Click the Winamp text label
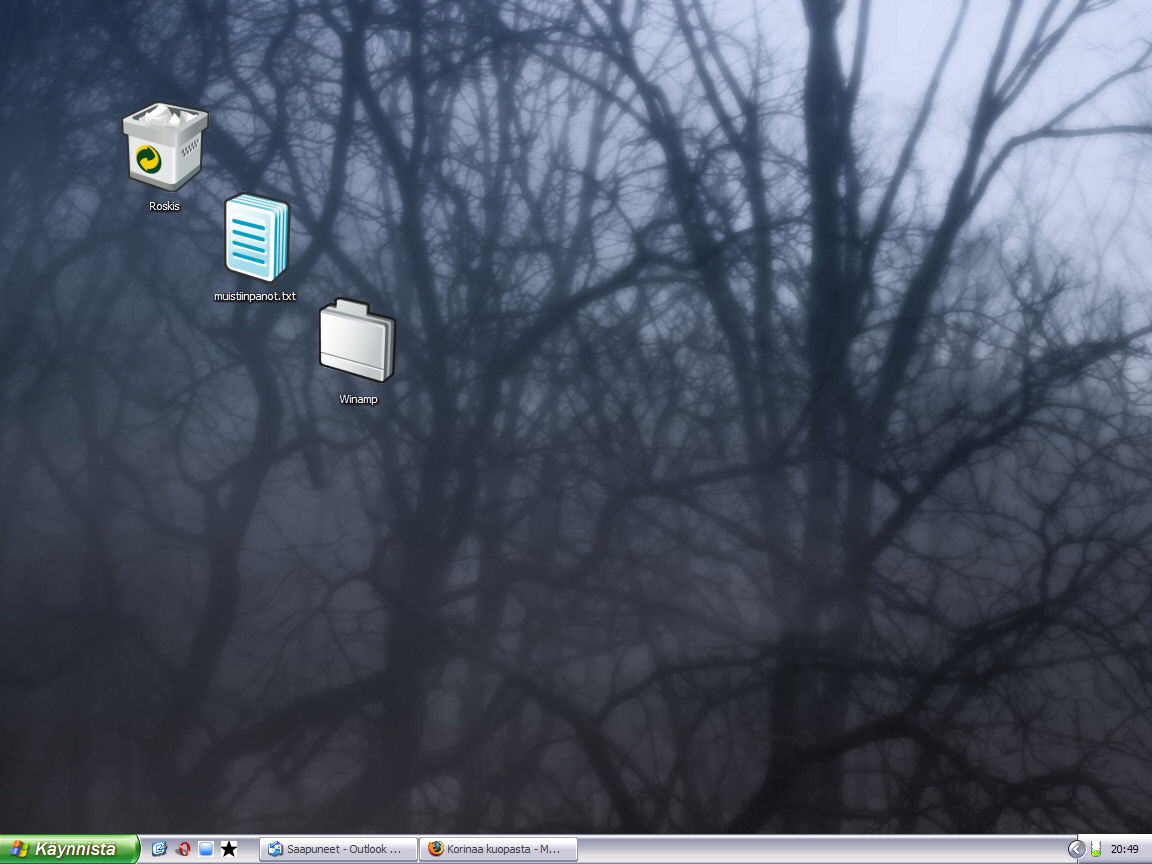 pos(358,399)
